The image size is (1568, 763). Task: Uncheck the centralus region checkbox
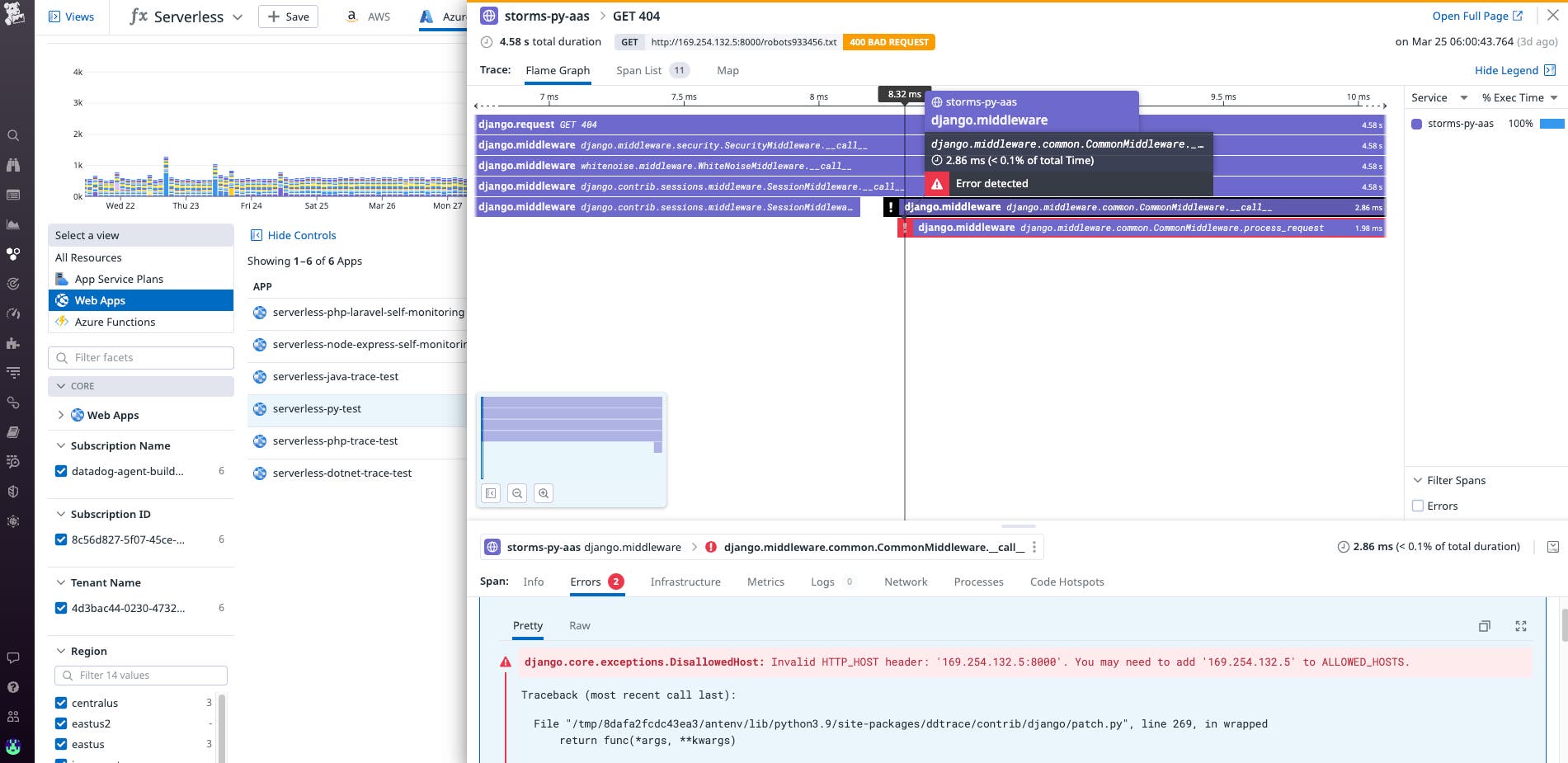coord(61,703)
